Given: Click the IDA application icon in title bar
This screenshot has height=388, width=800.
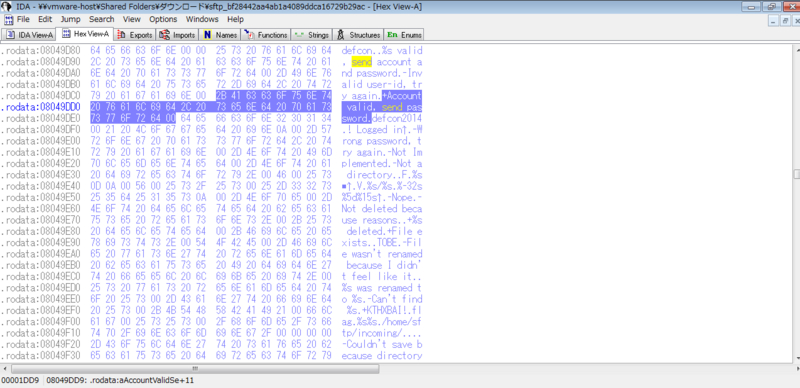Looking at the screenshot, I should point(7,6).
